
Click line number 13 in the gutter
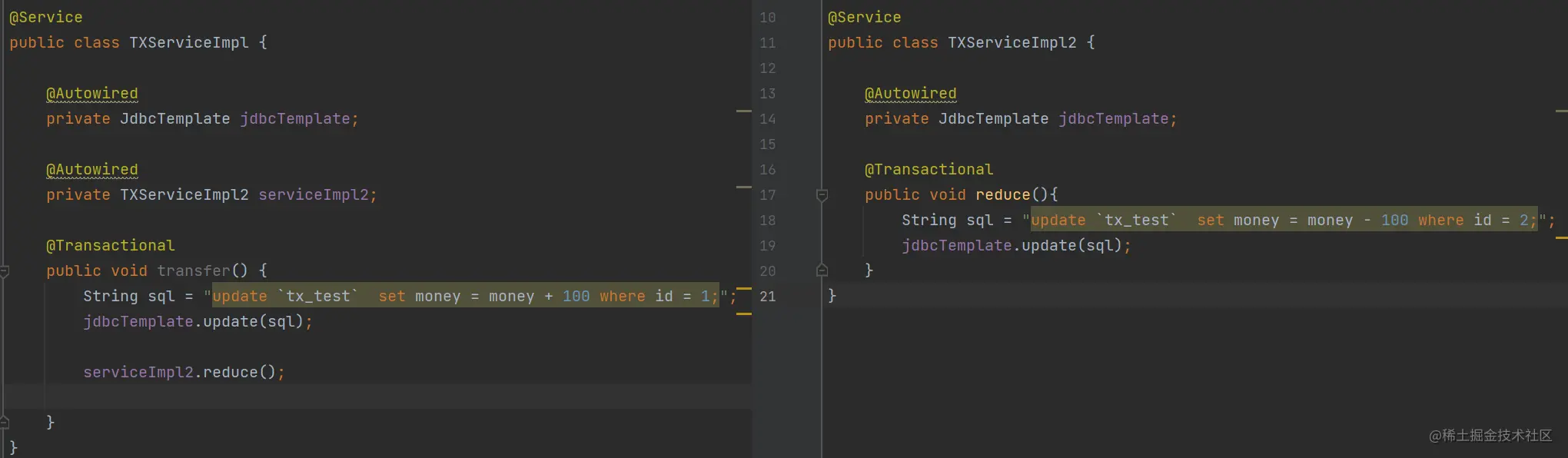767,94
